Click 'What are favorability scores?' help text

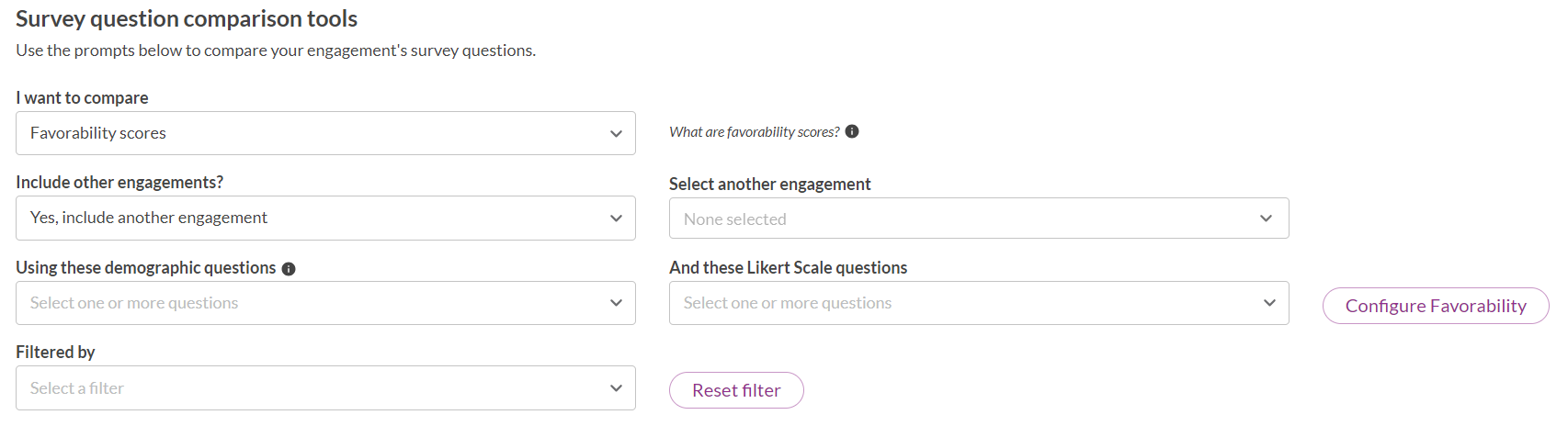coord(754,132)
